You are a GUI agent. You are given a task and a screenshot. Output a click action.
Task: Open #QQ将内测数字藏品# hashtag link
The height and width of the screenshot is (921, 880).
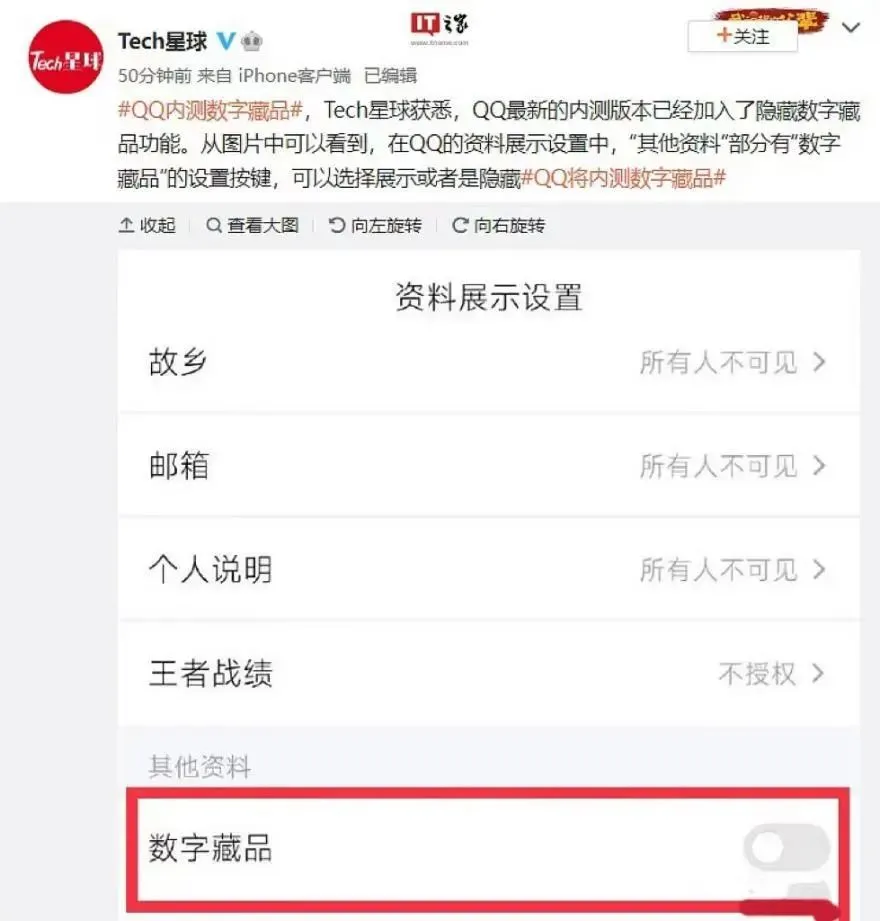pos(624,178)
